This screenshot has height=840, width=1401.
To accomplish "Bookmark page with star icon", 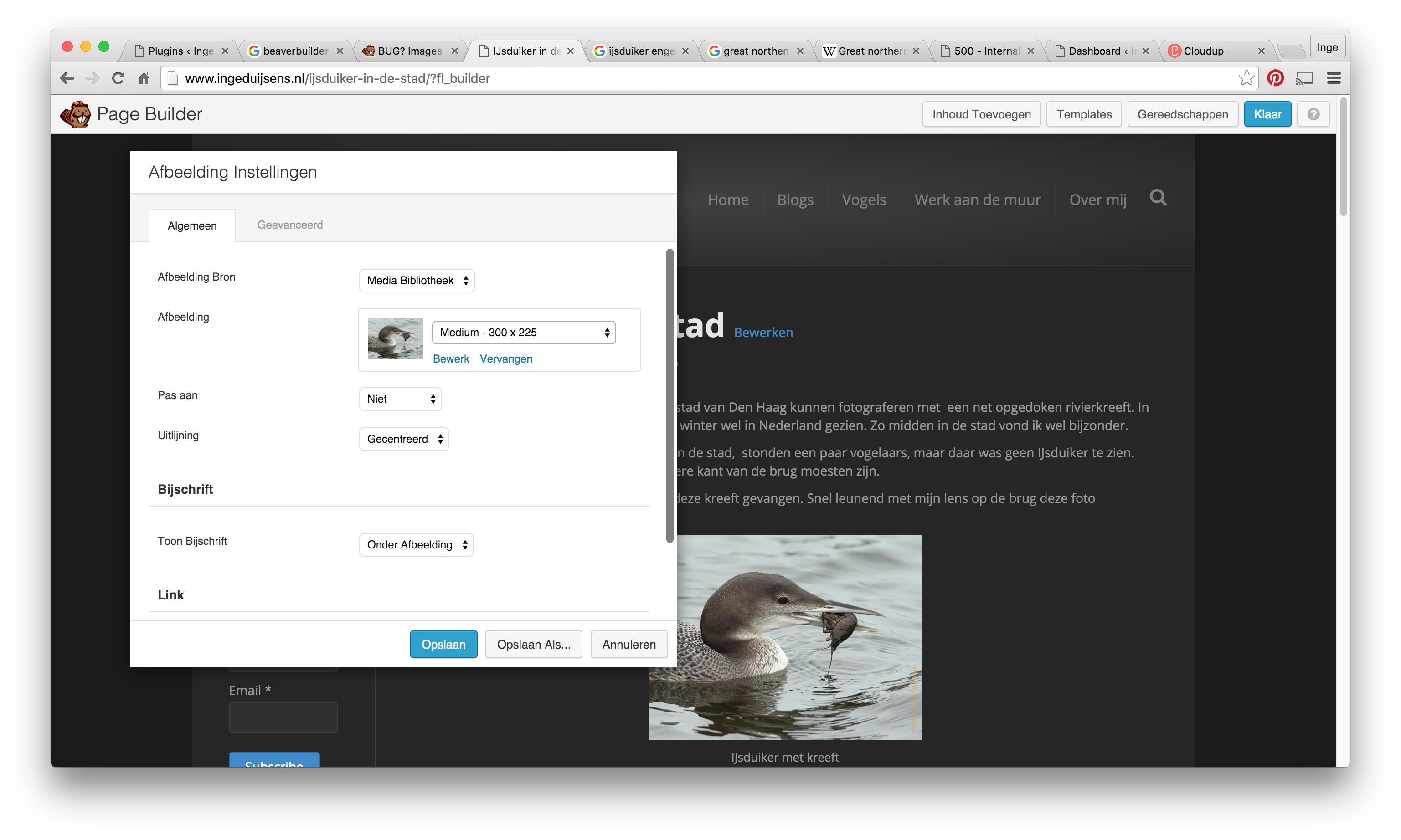I will 1246,78.
